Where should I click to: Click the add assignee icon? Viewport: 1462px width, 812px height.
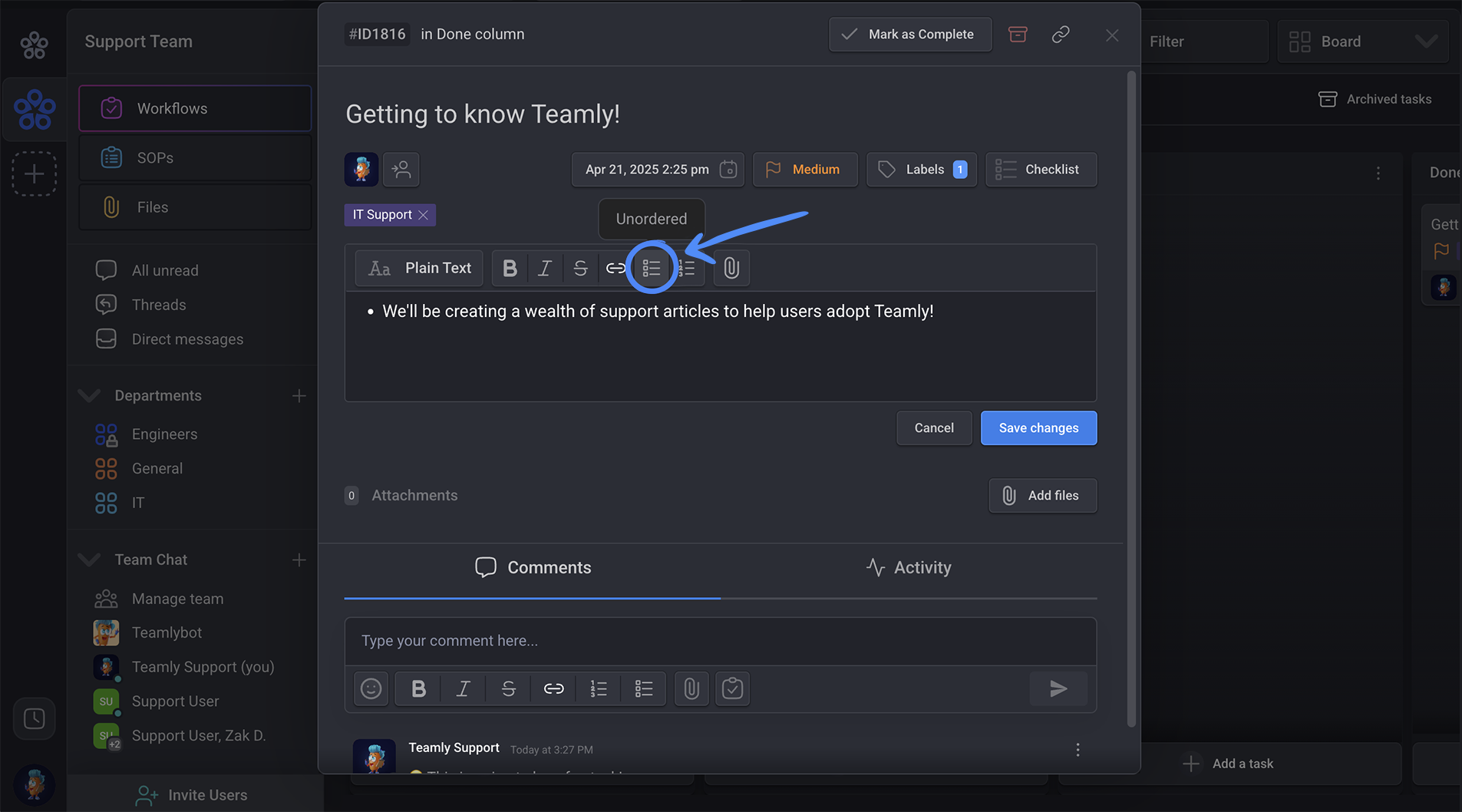coord(401,169)
